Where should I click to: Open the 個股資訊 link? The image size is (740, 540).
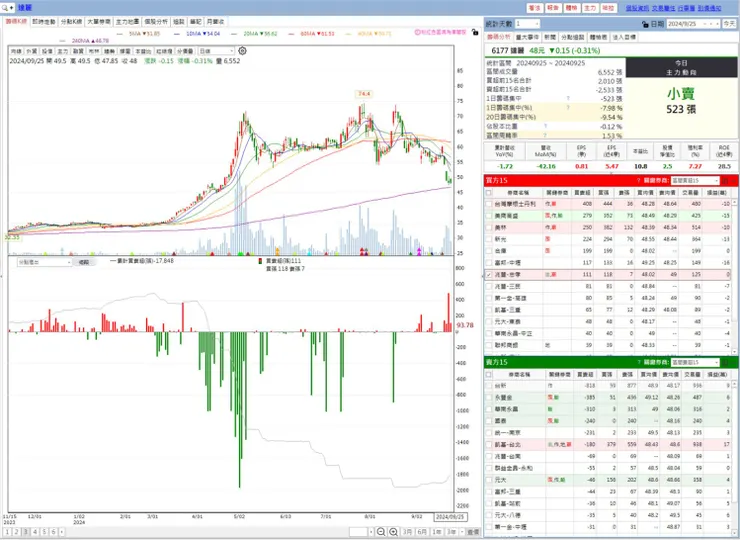[637, 8]
